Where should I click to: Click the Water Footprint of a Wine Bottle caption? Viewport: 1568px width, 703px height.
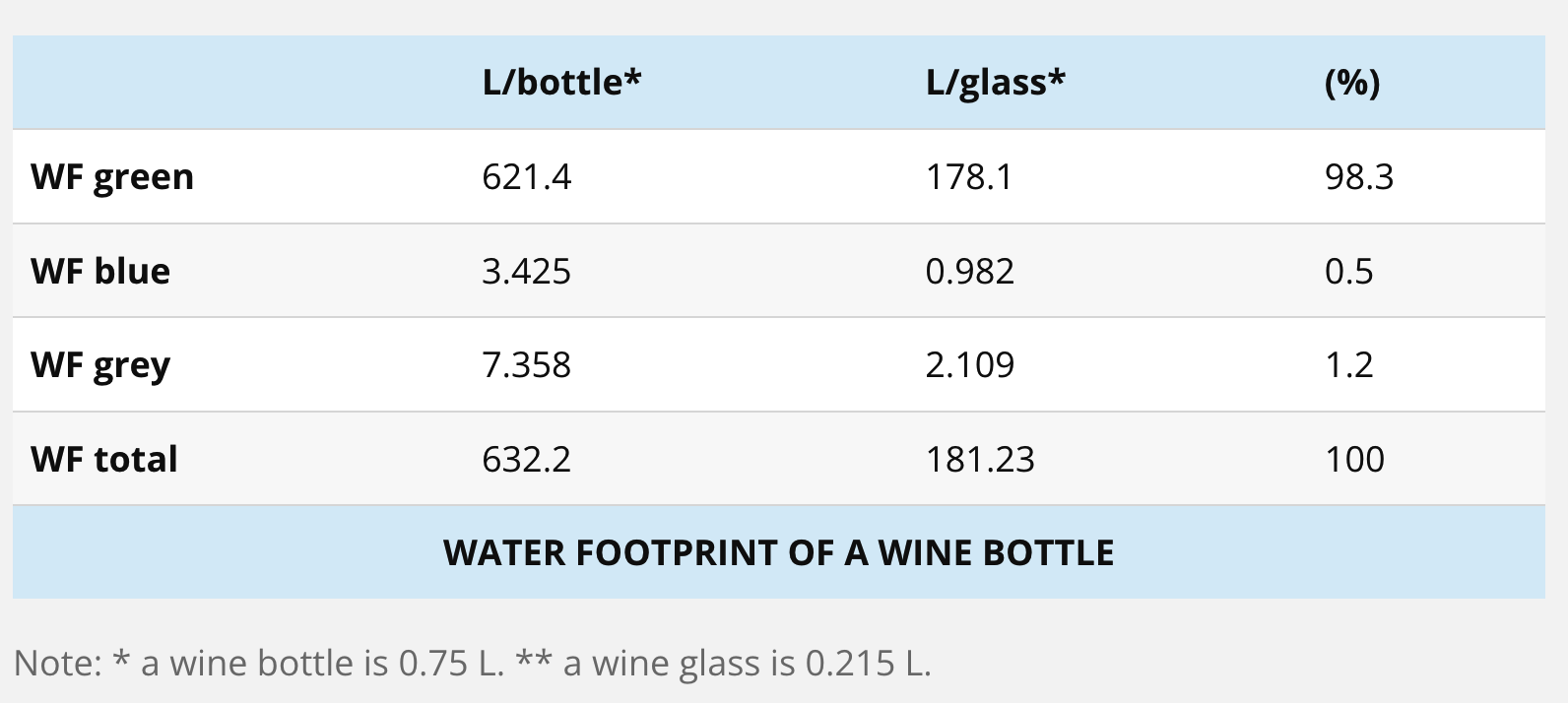(x=778, y=552)
